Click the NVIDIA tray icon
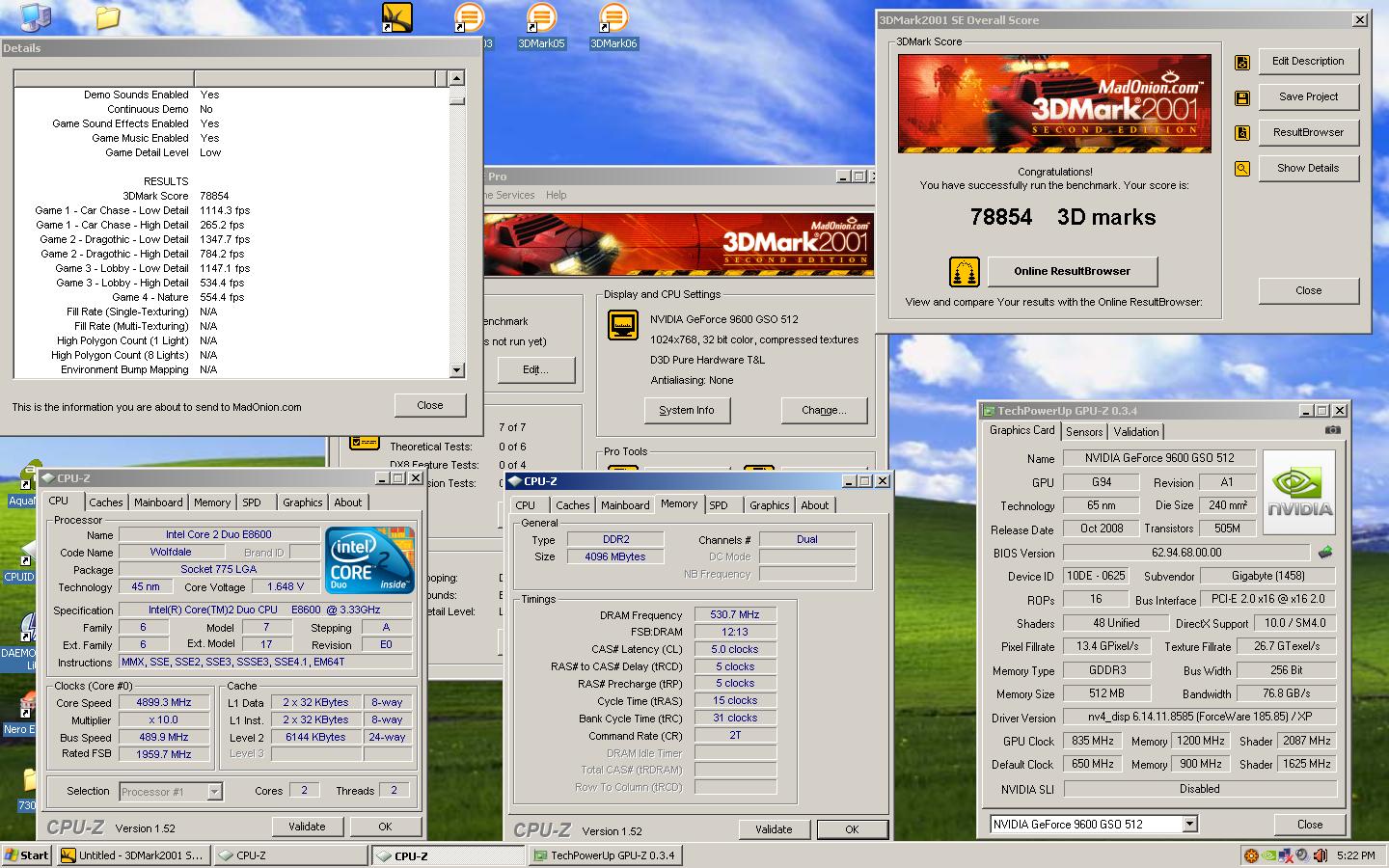1389x868 pixels. [x=1269, y=855]
